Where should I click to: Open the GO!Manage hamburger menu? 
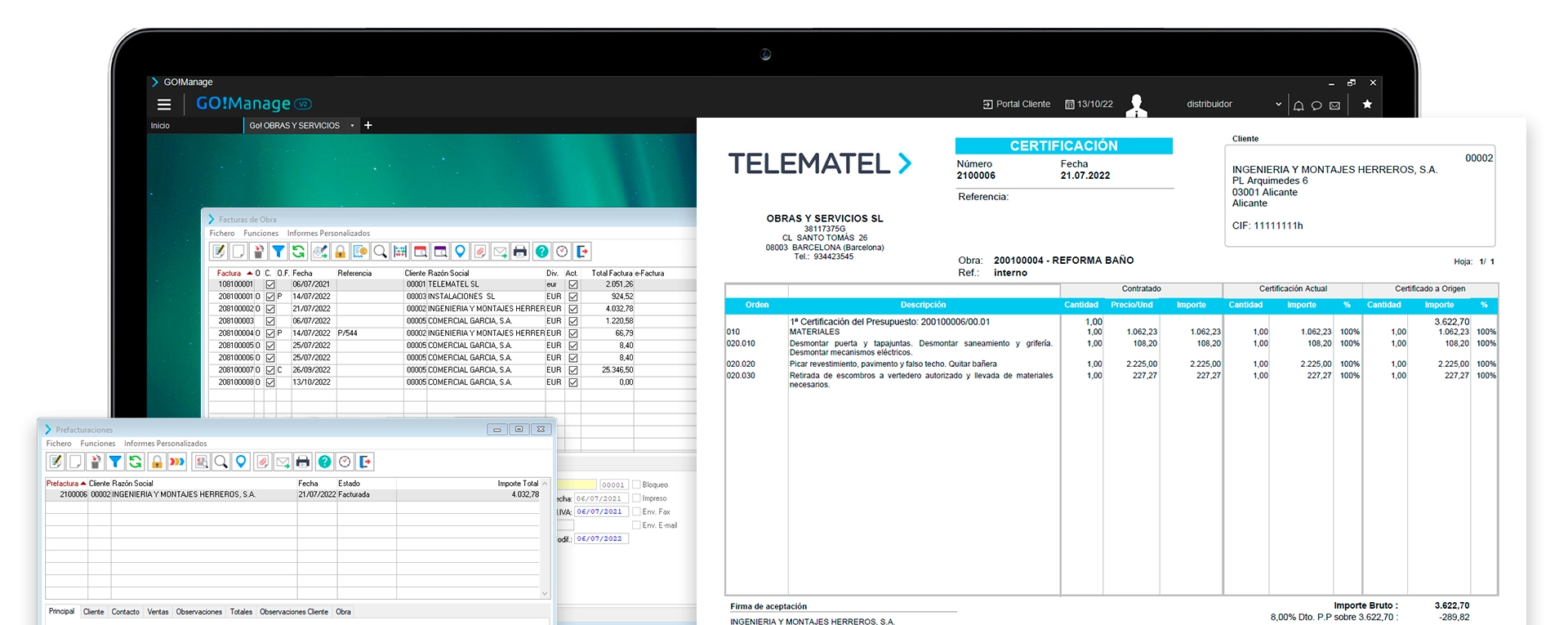tap(164, 104)
